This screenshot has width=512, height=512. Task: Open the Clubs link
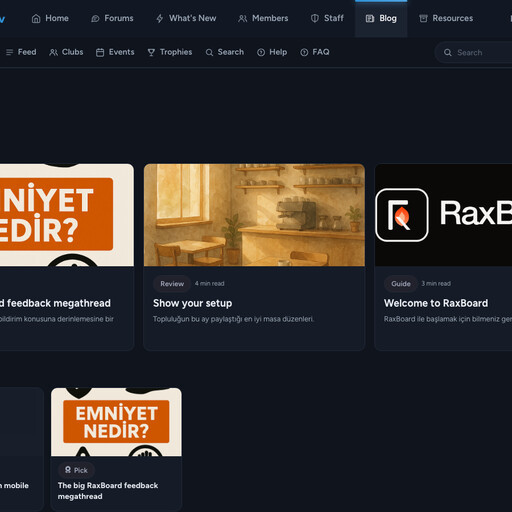point(66,52)
